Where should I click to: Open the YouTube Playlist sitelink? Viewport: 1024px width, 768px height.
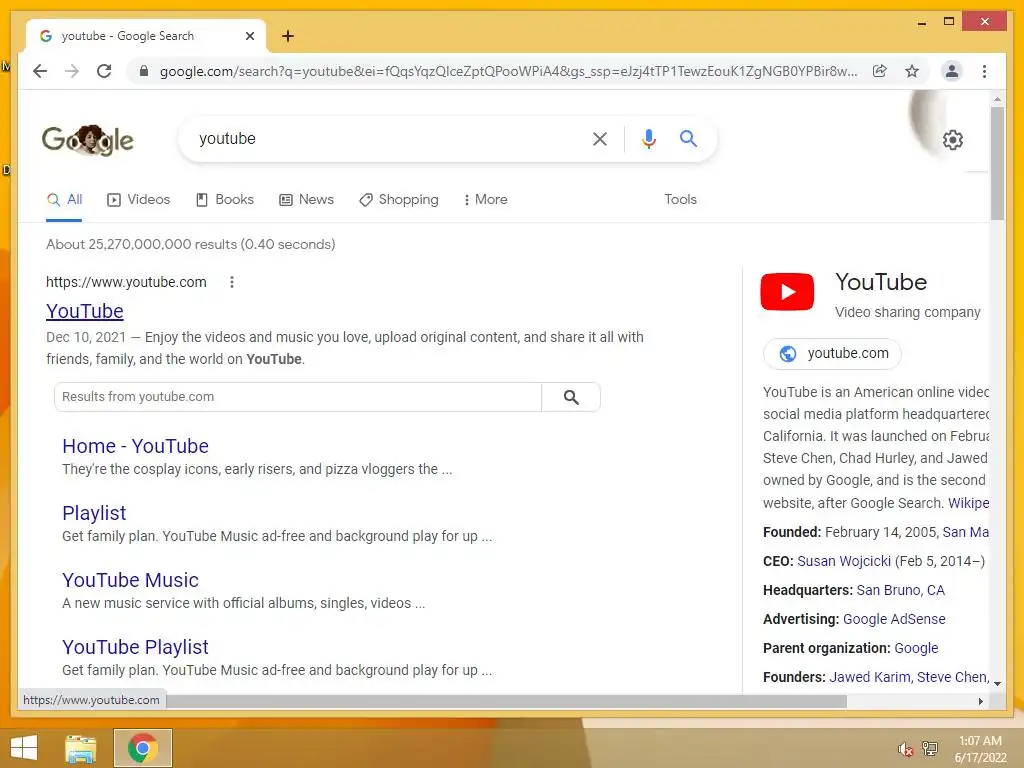pyautogui.click(x=135, y=647)
